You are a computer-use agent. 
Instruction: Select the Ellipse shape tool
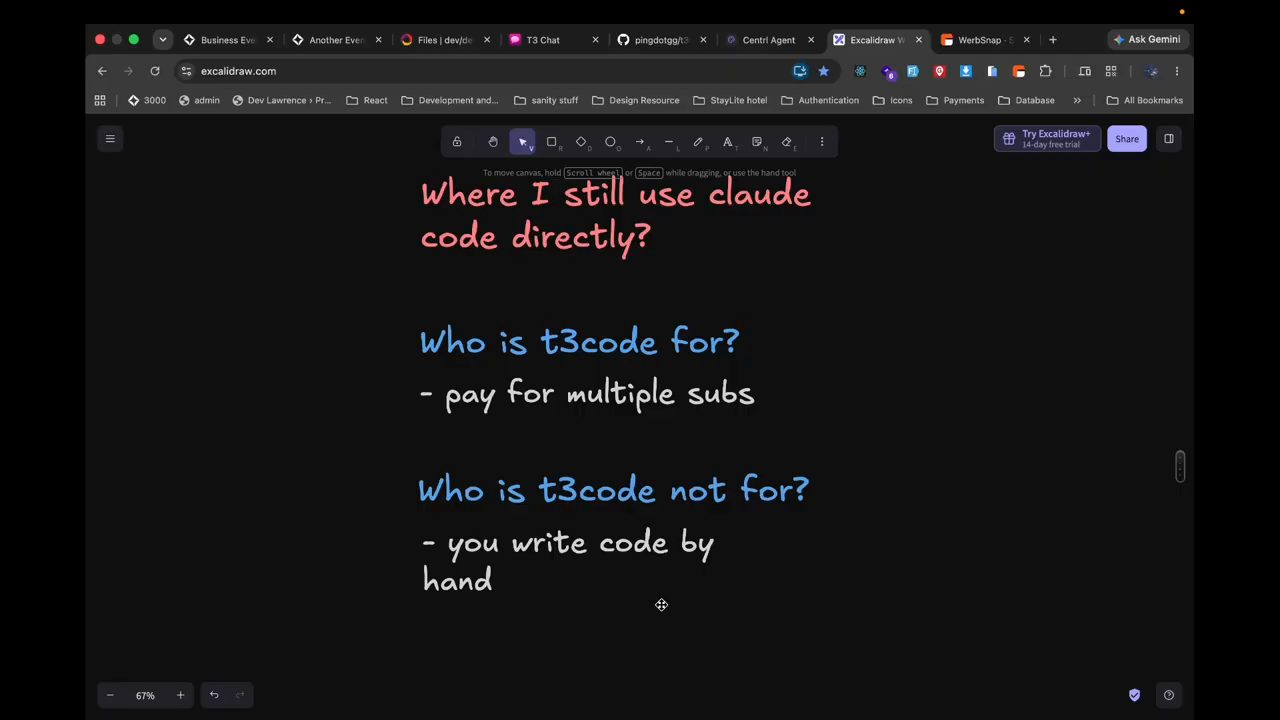(x=610, y=142)
